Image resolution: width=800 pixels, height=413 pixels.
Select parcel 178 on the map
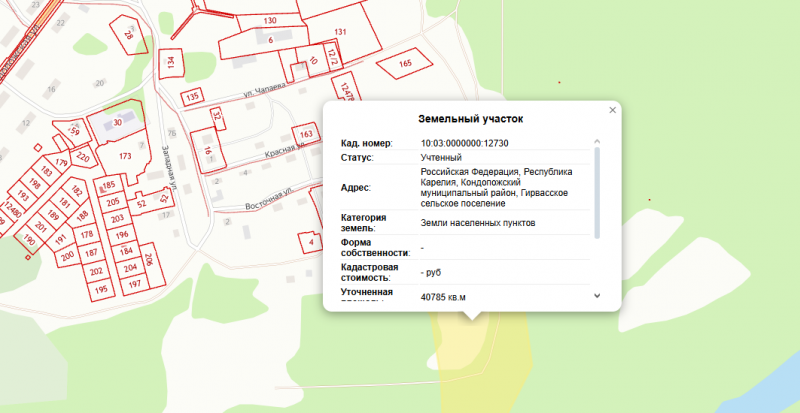(87, 234)
